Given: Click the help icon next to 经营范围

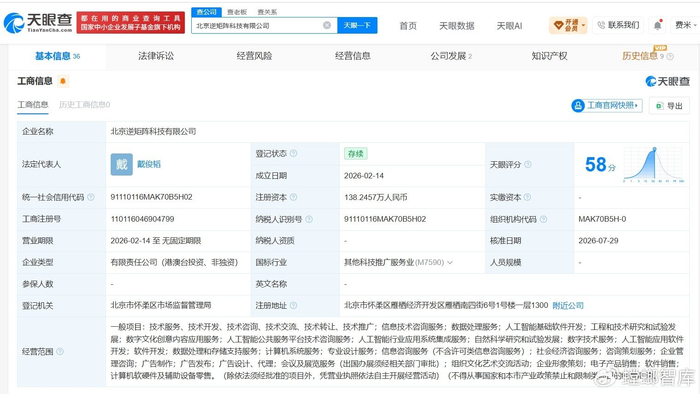Looking at the screenshot, I should tap(60, 351).
